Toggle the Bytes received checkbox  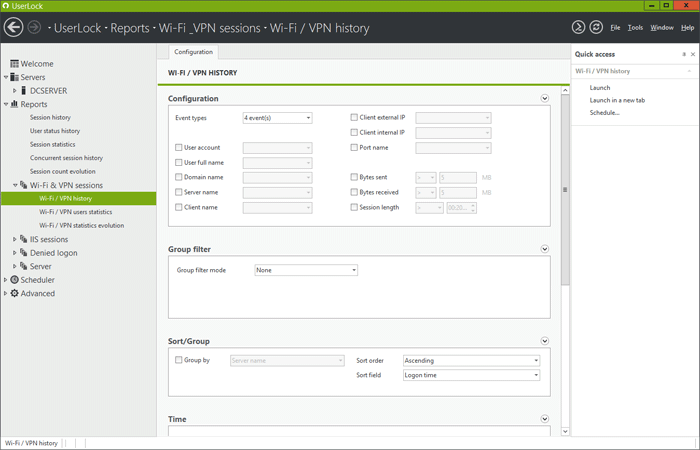[x=354, y=192]
